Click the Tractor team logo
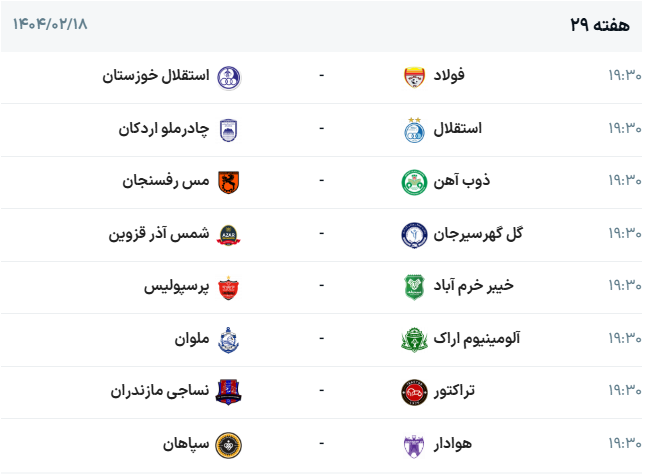This screenshot has height=474, width=649. [x=413, y=390]
